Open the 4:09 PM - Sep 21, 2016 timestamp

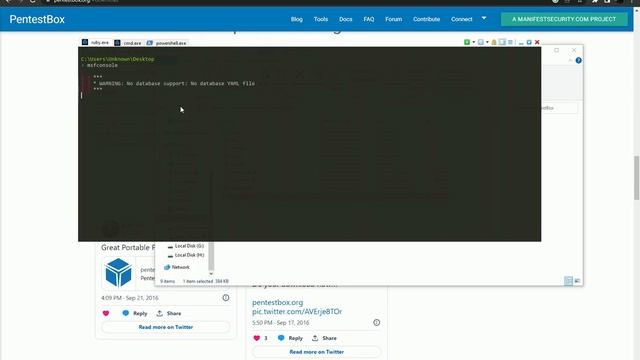pyautogui.click(x=129, y=298)
